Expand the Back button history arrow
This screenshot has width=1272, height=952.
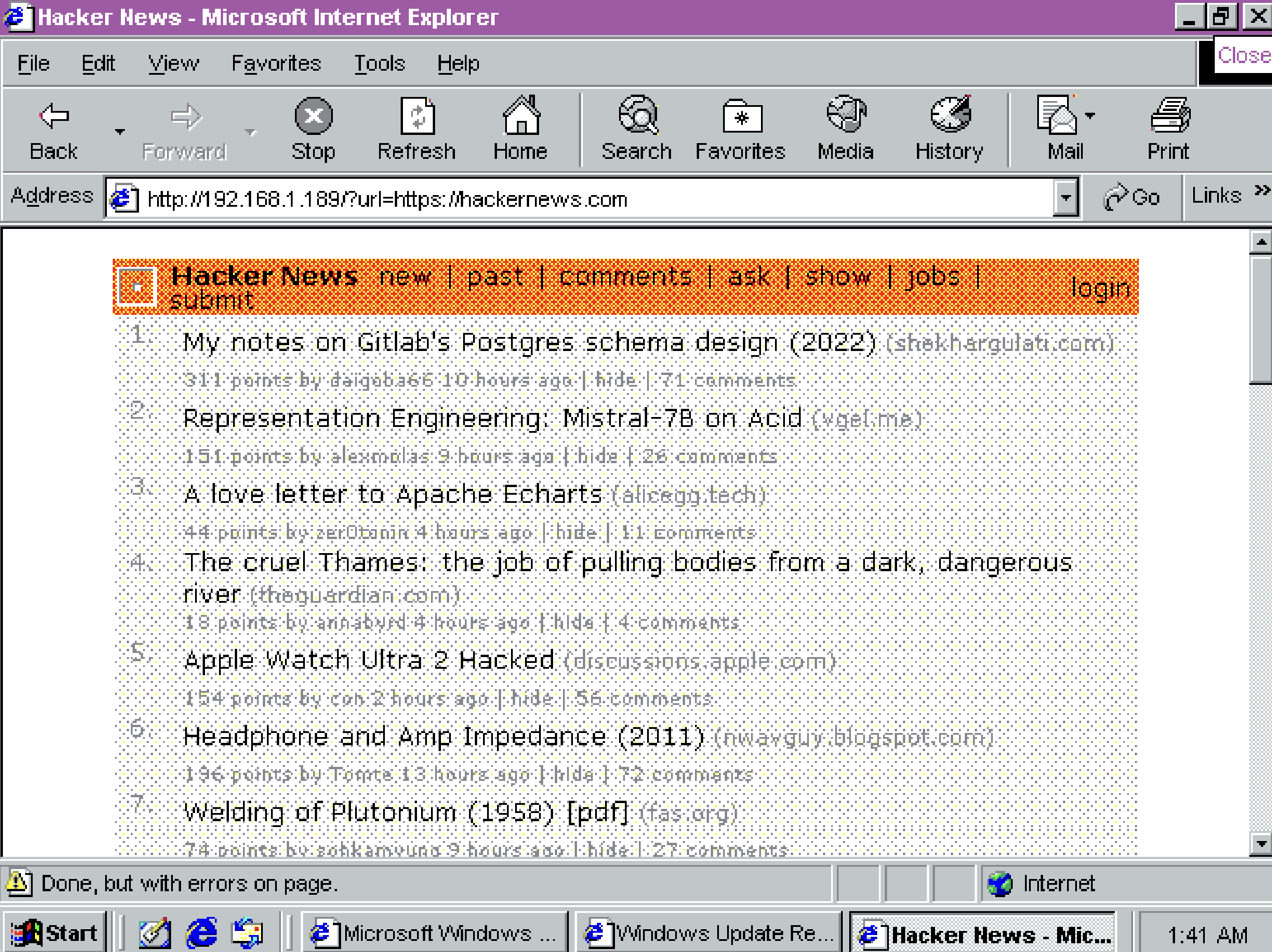[x=120, y=131]
